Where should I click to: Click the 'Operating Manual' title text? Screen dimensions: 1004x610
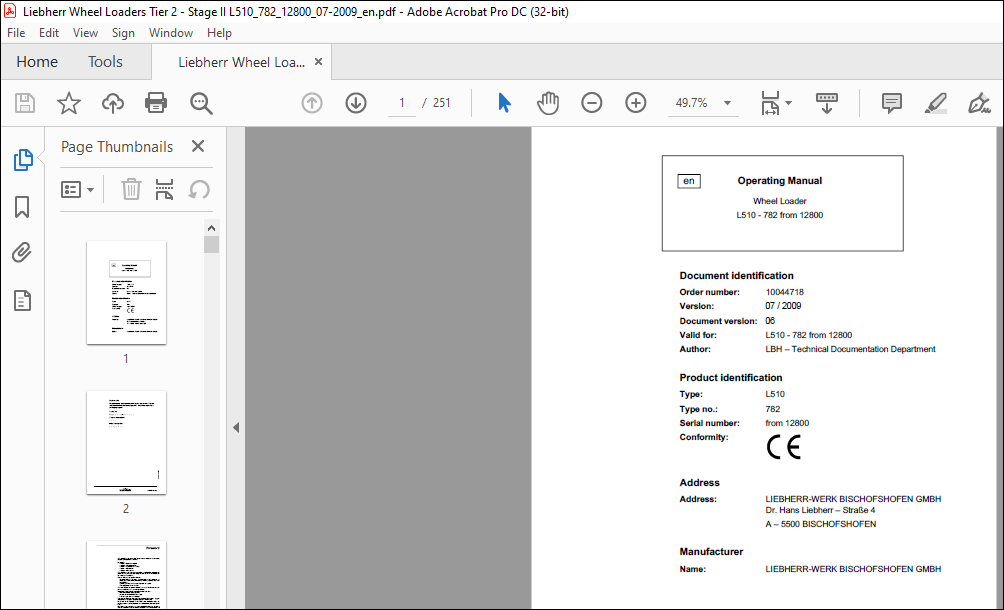coord(779,181)
